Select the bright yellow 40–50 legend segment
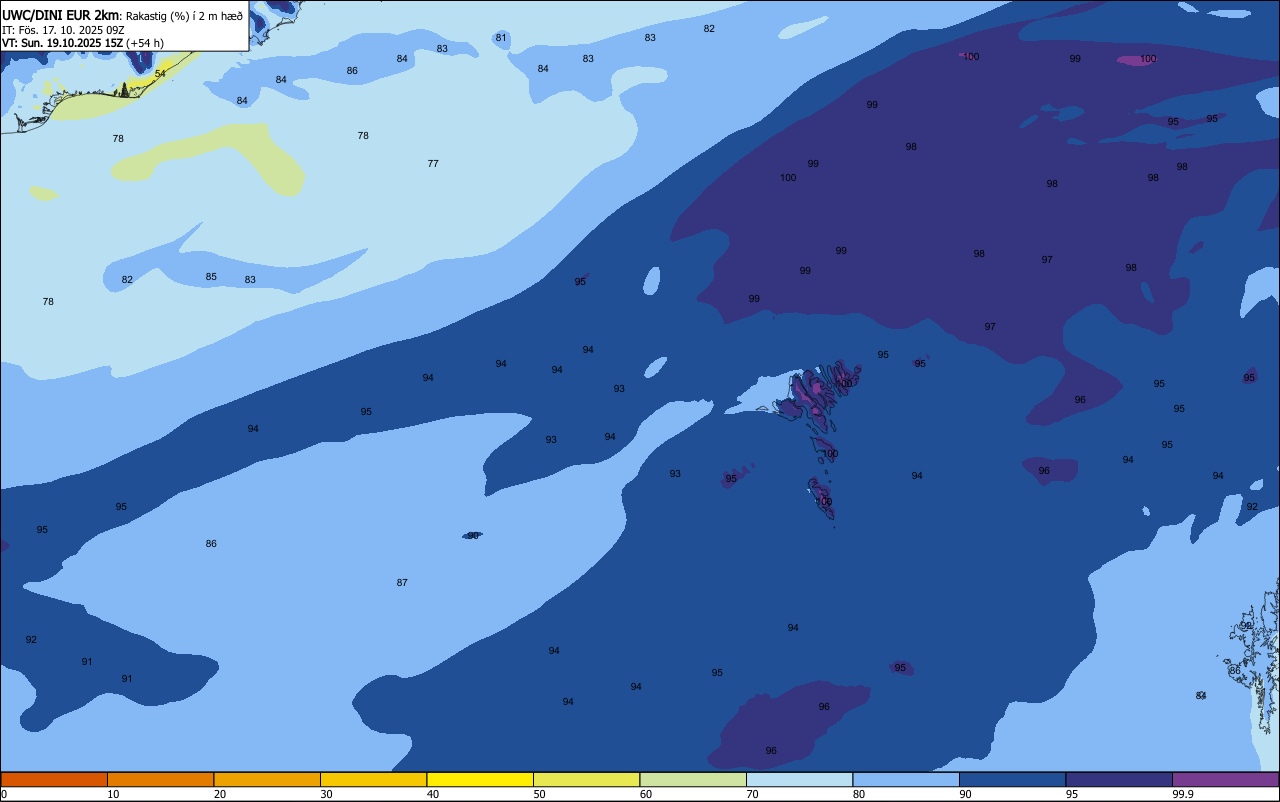Viewport: 1280px width, 802px height. pyautogui.click(x=480, y=779)
